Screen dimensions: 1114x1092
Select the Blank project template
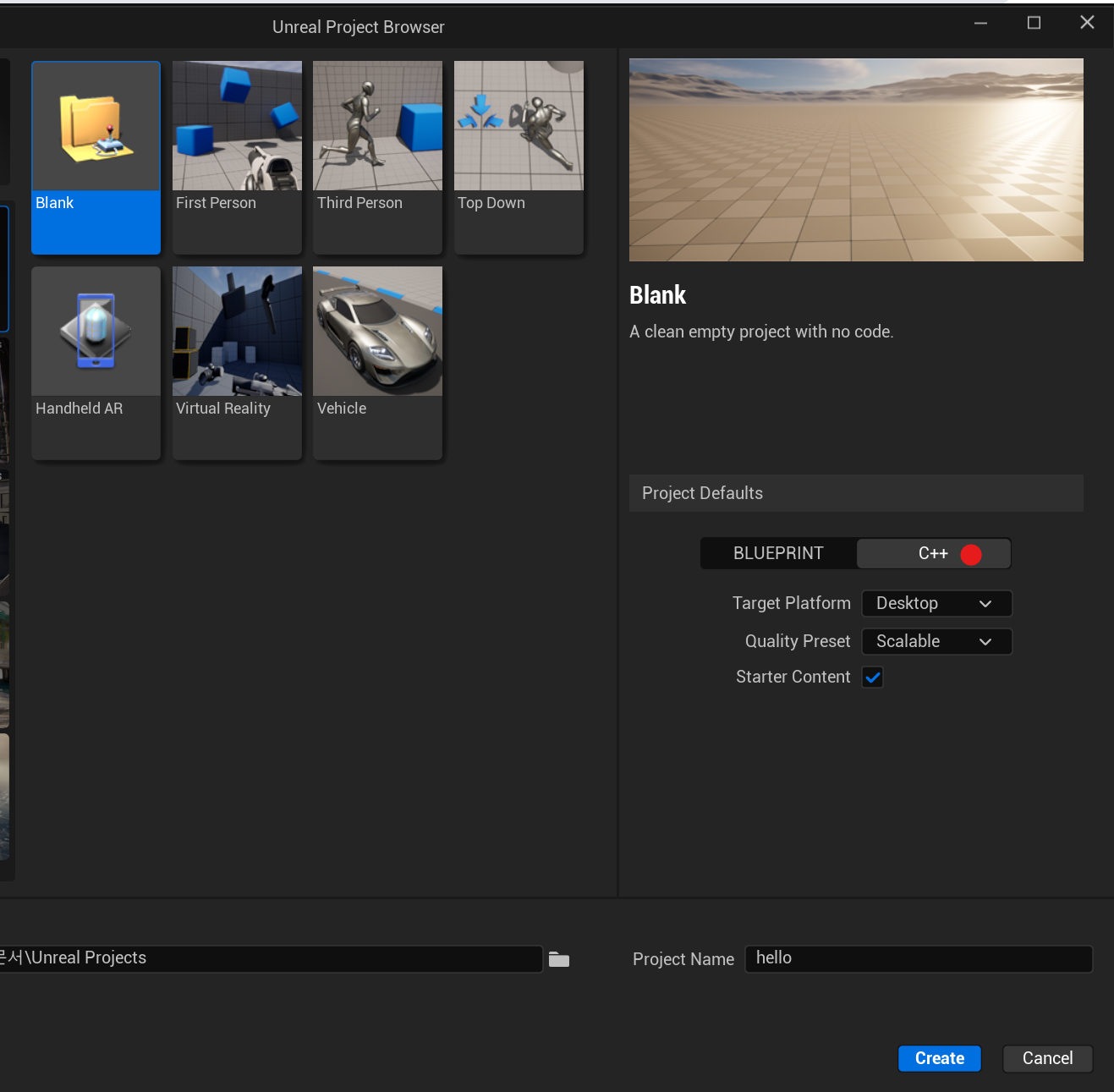(96, 157)
